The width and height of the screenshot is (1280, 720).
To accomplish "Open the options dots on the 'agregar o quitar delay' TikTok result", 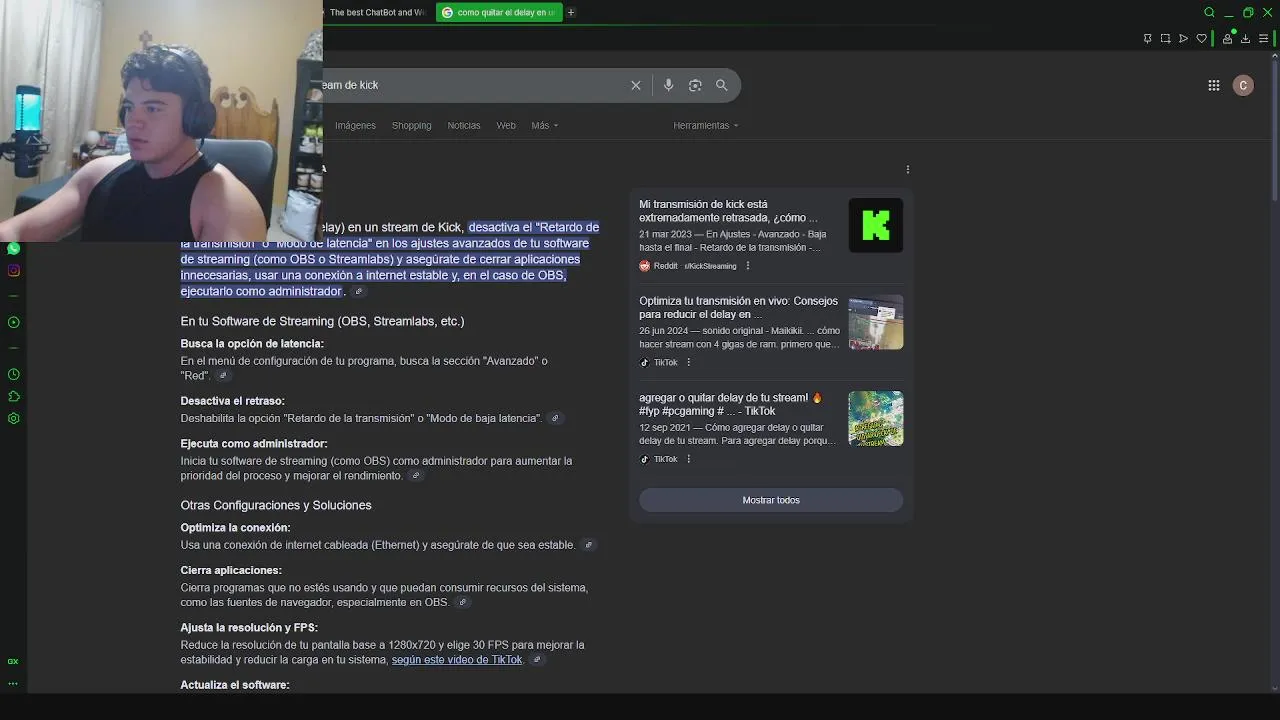I will tap(688, 459).
